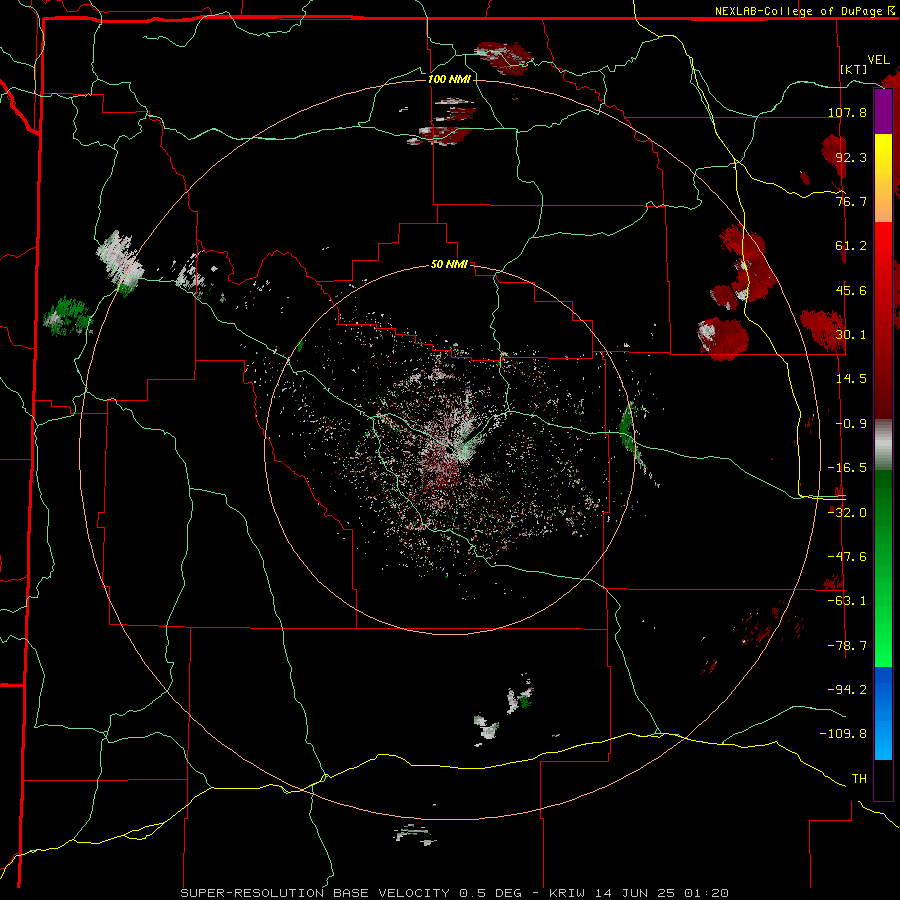Pick the black TH color bar segment
The height and width of the screenshot is (900, 900).
(x=883, y=779)
